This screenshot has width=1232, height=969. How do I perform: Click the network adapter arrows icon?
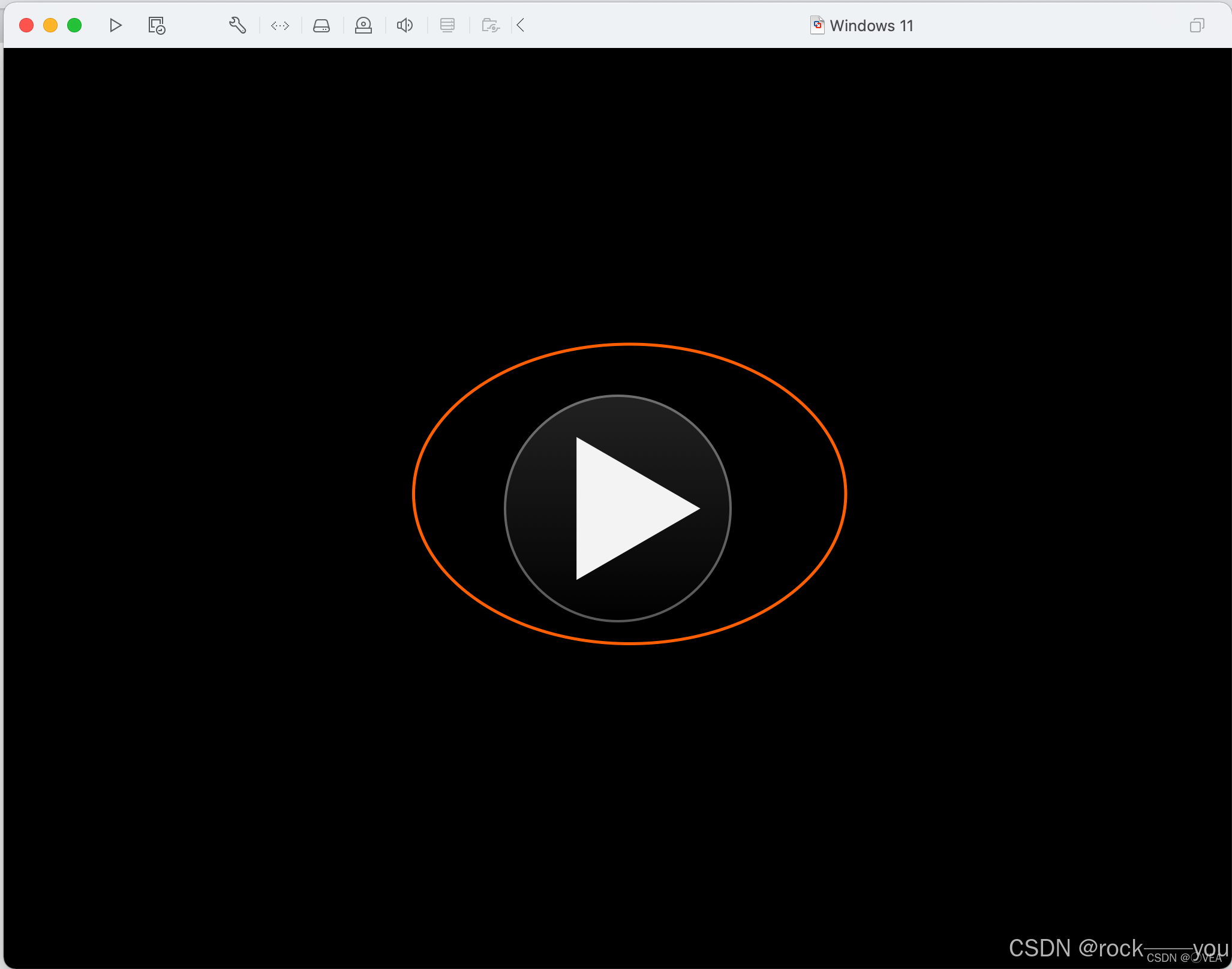(x=280, y=25)
